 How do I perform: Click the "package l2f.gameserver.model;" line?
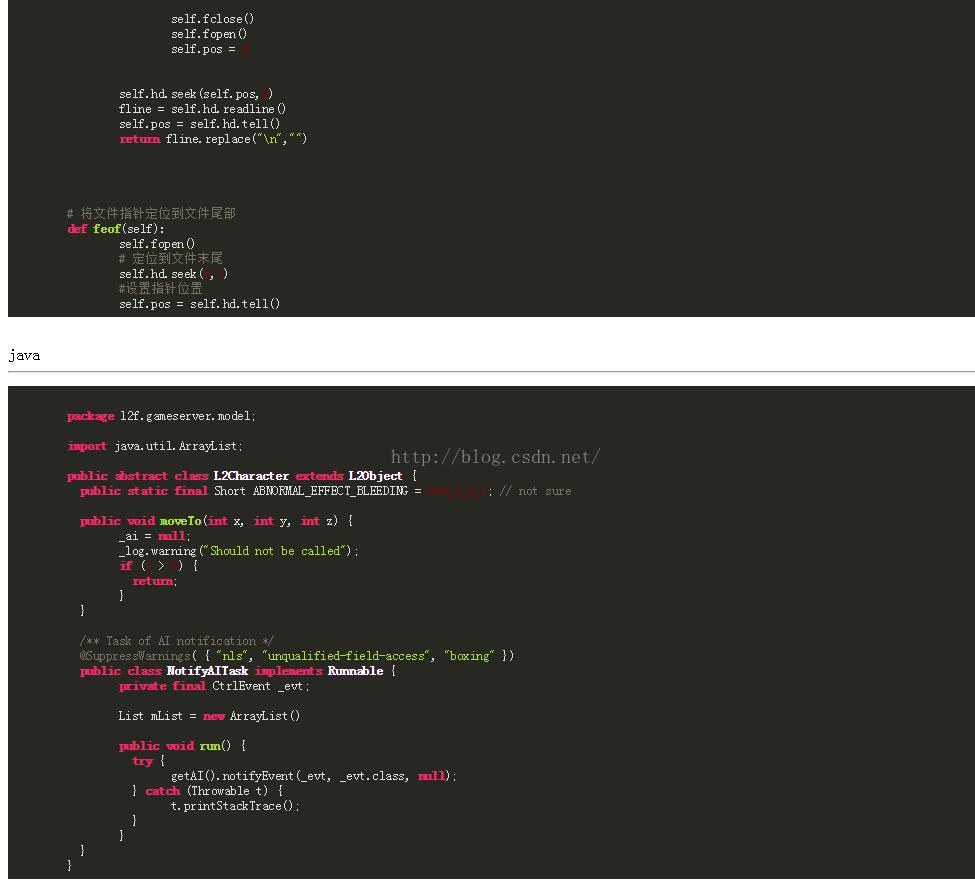(161, 416)
